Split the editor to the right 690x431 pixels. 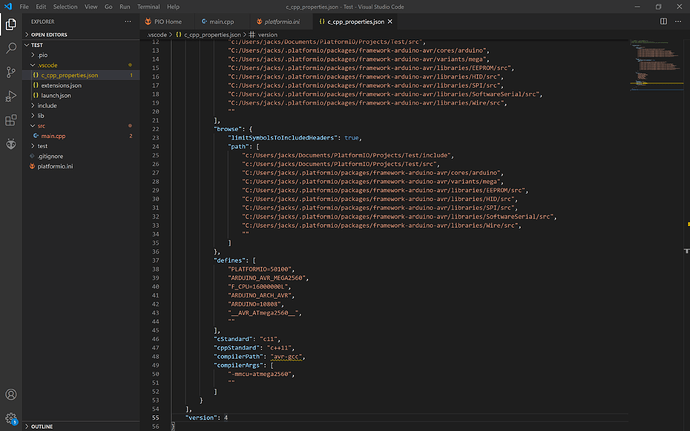(663, 22)
